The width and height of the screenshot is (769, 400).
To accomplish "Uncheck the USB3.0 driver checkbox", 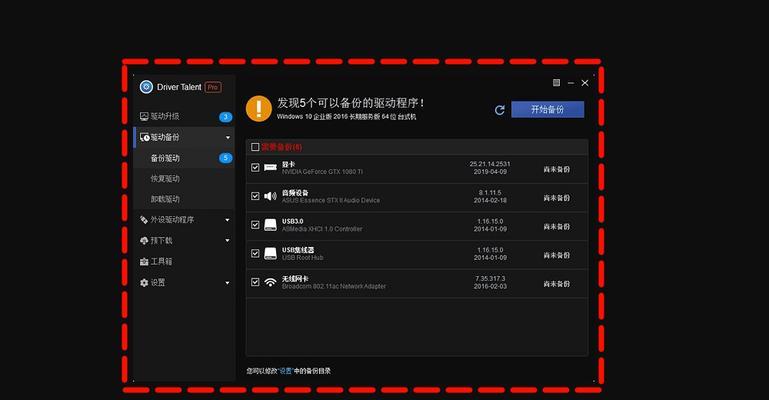I will coord(255,225).
